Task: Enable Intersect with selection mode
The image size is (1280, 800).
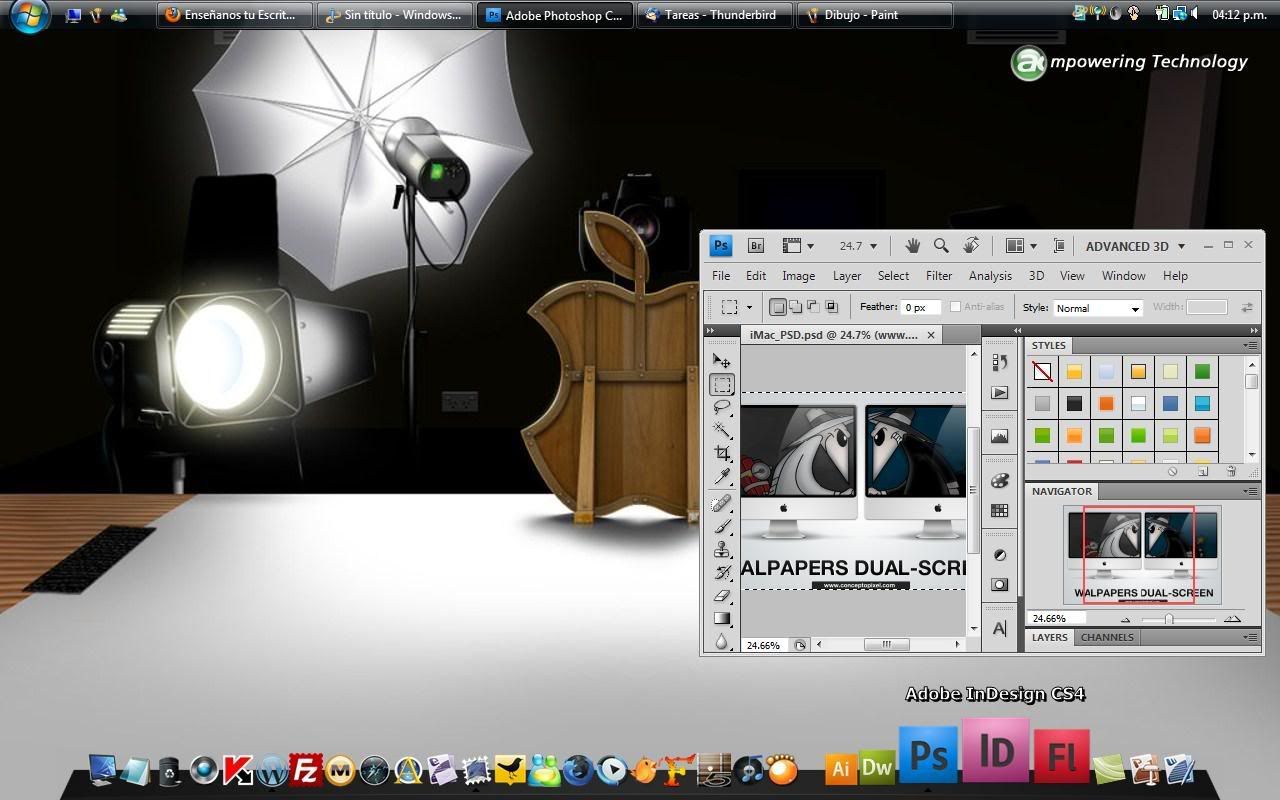Action: click(831, 307)
